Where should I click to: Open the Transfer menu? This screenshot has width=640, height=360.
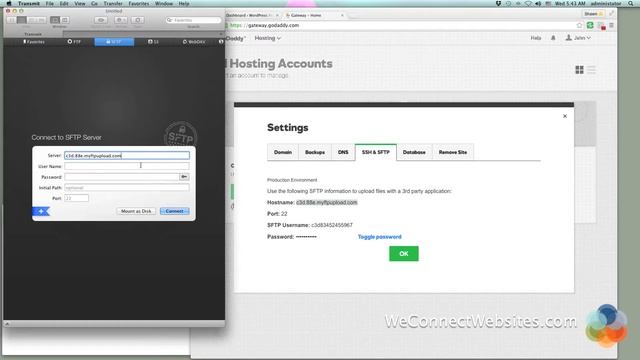(x=113, y=3)
